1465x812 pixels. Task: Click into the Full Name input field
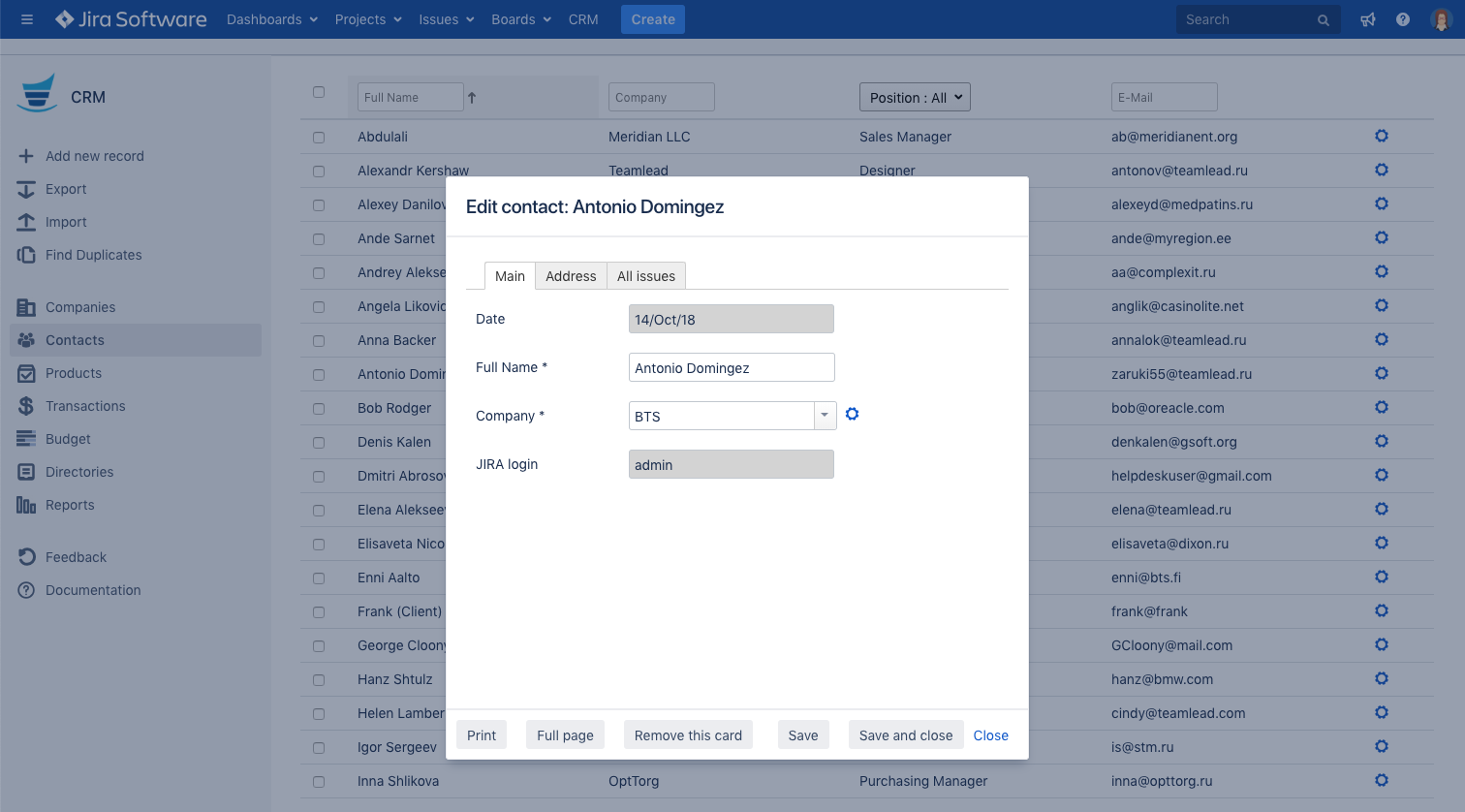pyautogui.click(x=732, y=368)
